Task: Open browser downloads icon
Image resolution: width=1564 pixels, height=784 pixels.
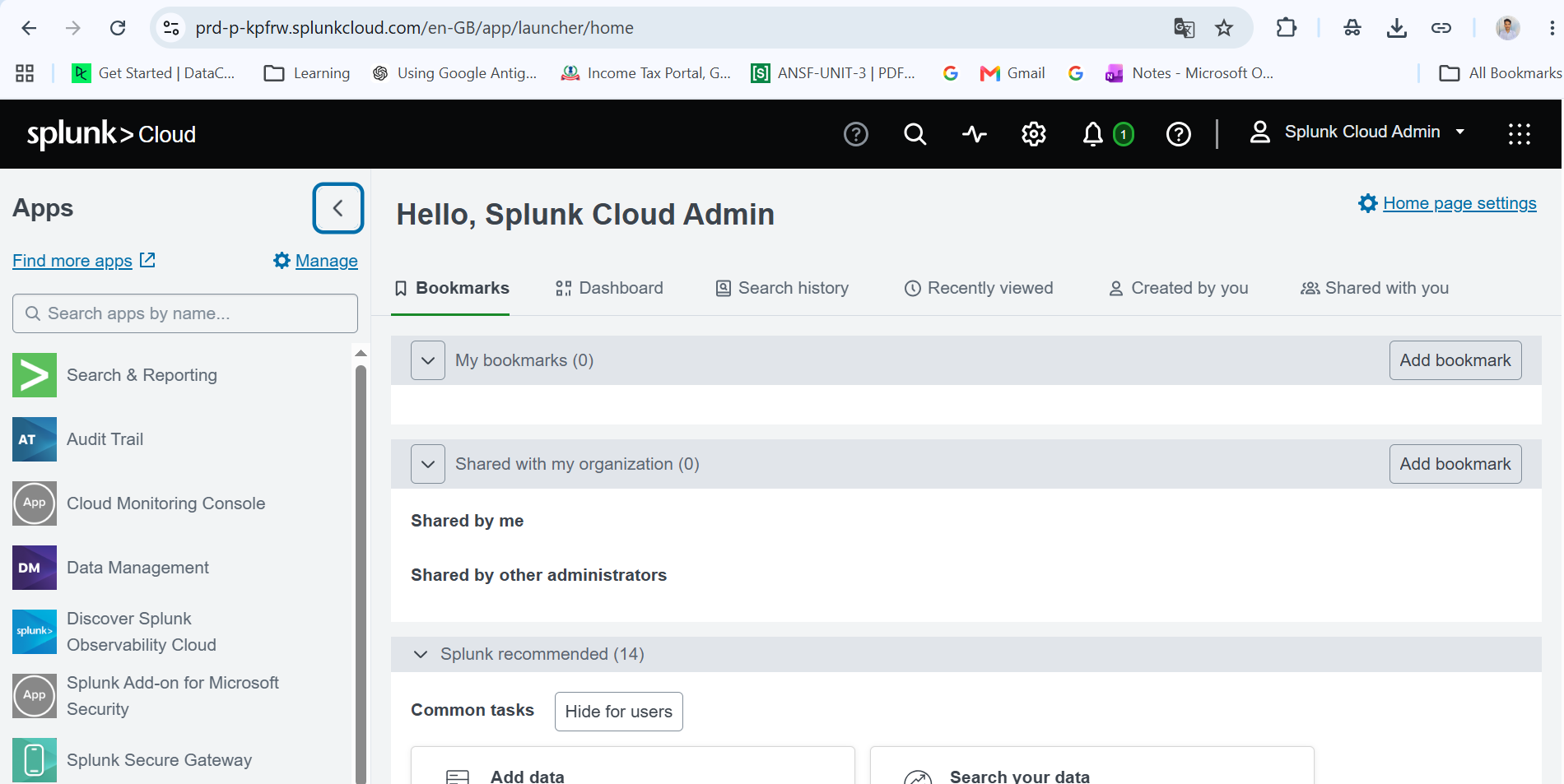Action: pos(1397,28)
